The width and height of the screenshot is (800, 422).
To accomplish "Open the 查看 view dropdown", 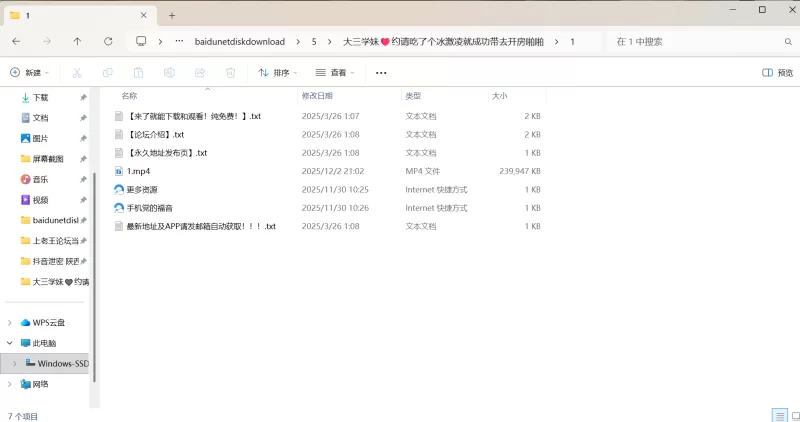I will [335, 73].
